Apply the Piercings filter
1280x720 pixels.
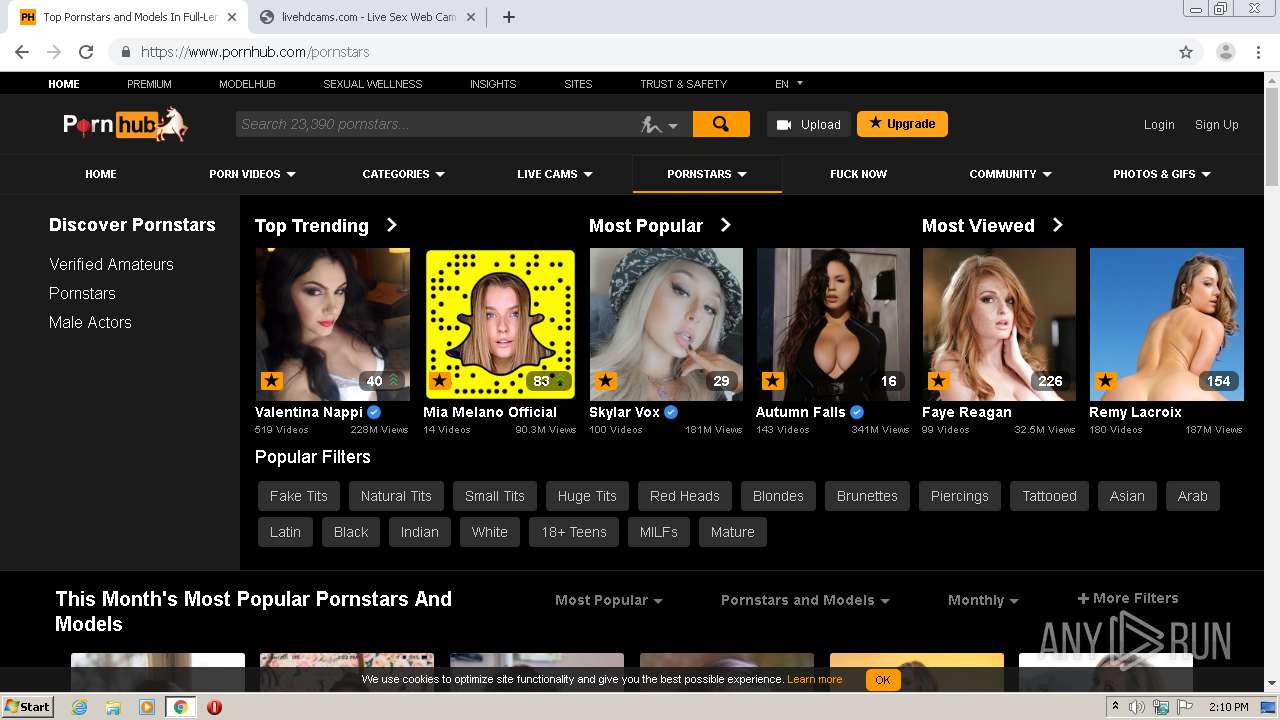click(959, 496)
